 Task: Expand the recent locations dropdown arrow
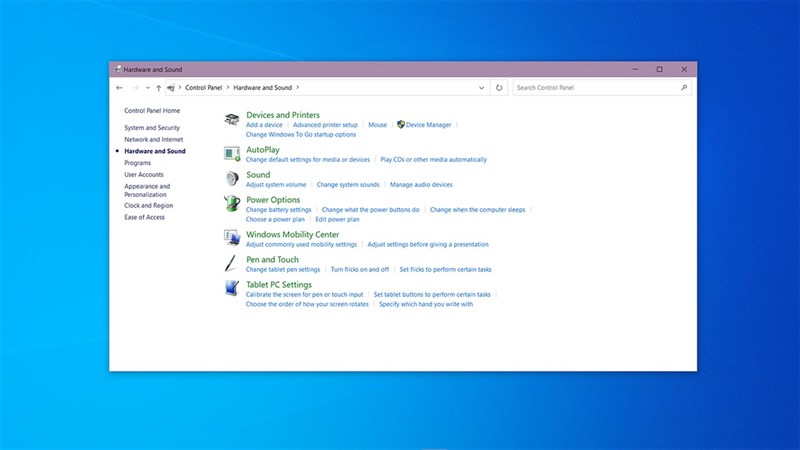pyautogui.click(x=147, y=88)
